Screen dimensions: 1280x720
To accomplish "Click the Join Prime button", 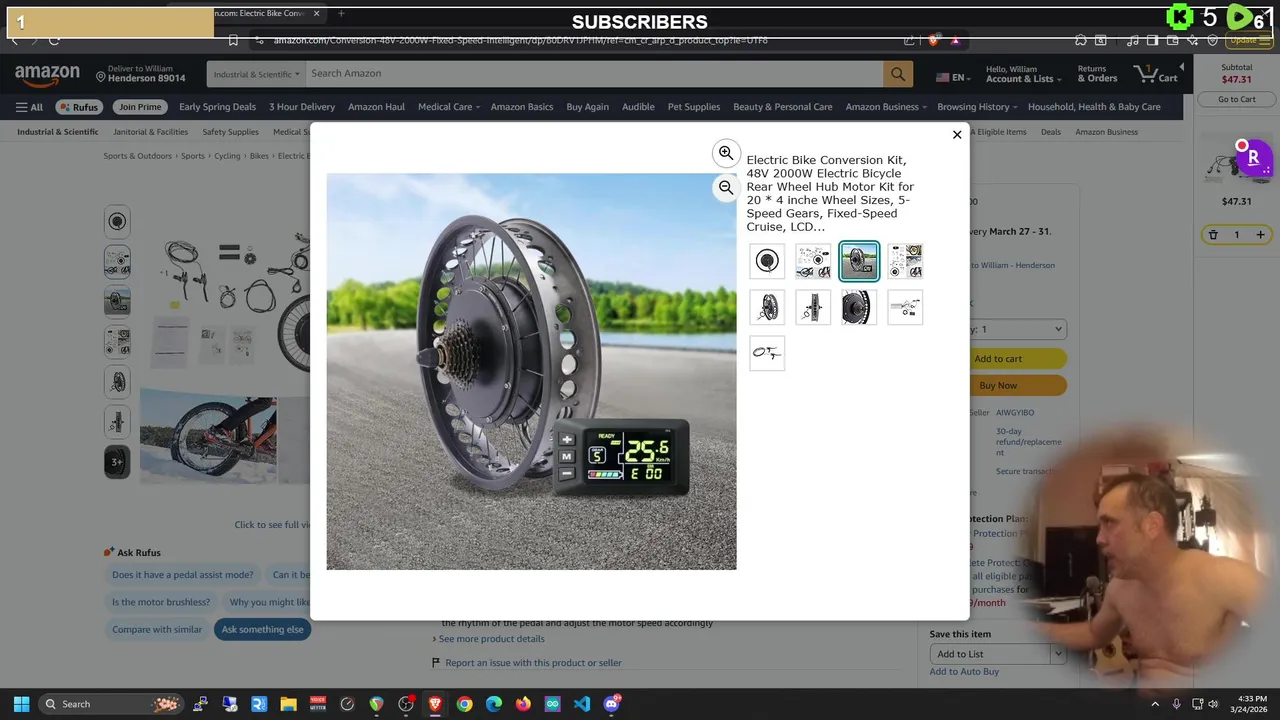I will [140, 107].
